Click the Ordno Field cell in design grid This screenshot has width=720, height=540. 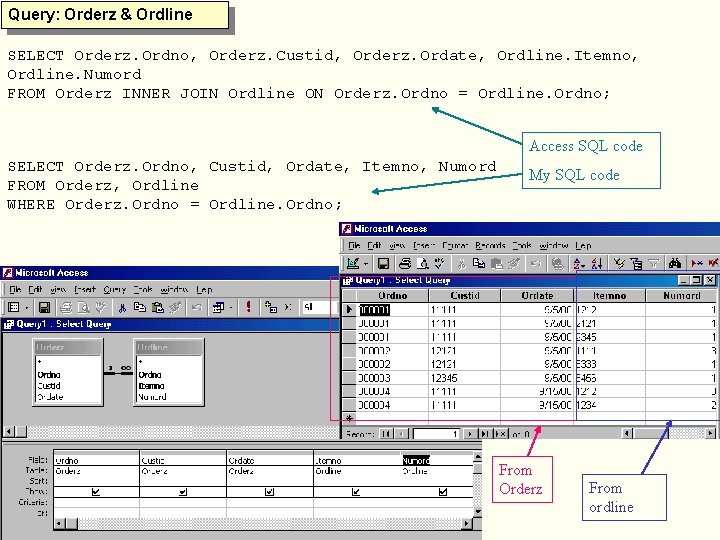click(x=96, y=460)
